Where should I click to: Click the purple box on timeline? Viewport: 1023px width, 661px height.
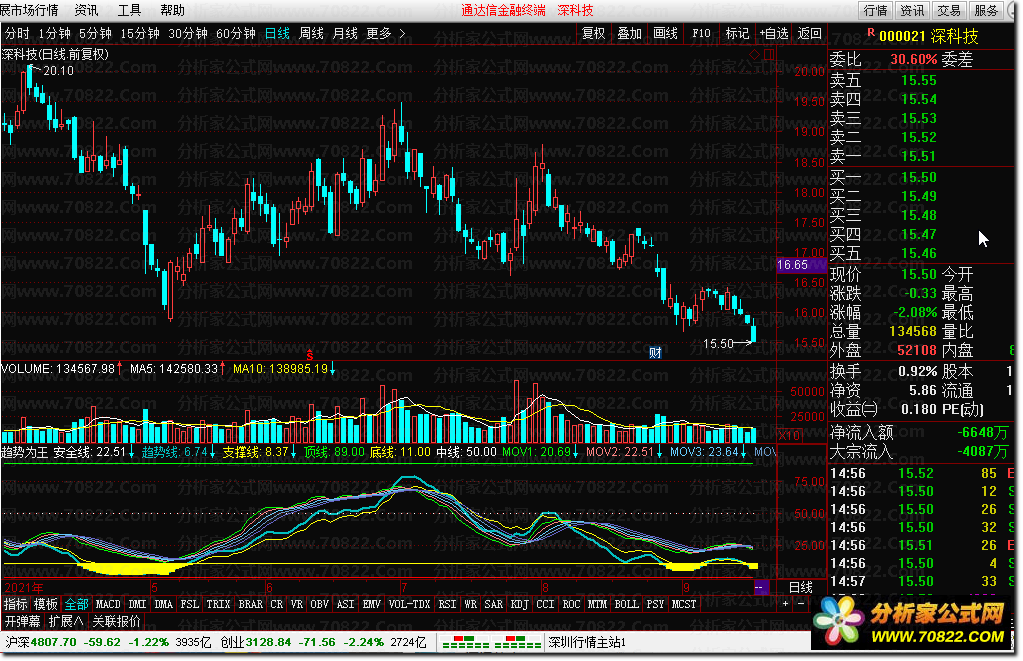[761, 587]
